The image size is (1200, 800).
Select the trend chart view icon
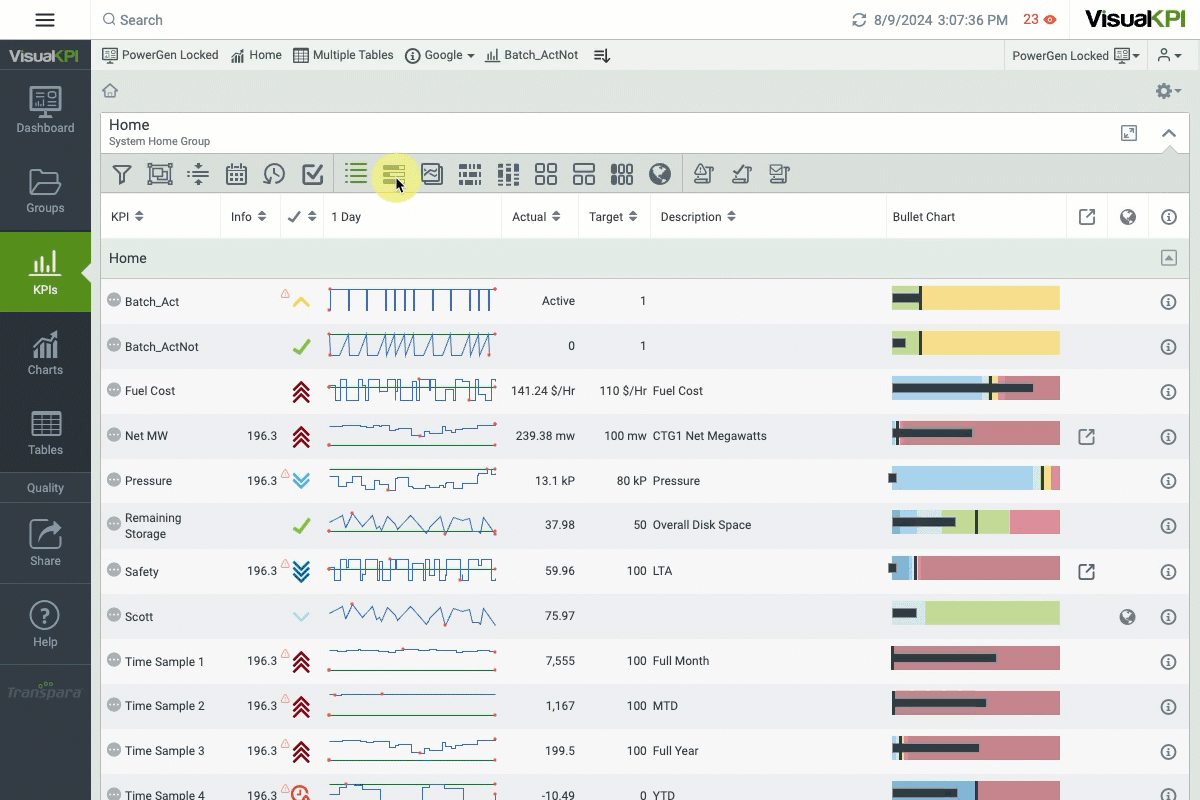point(432,174)
